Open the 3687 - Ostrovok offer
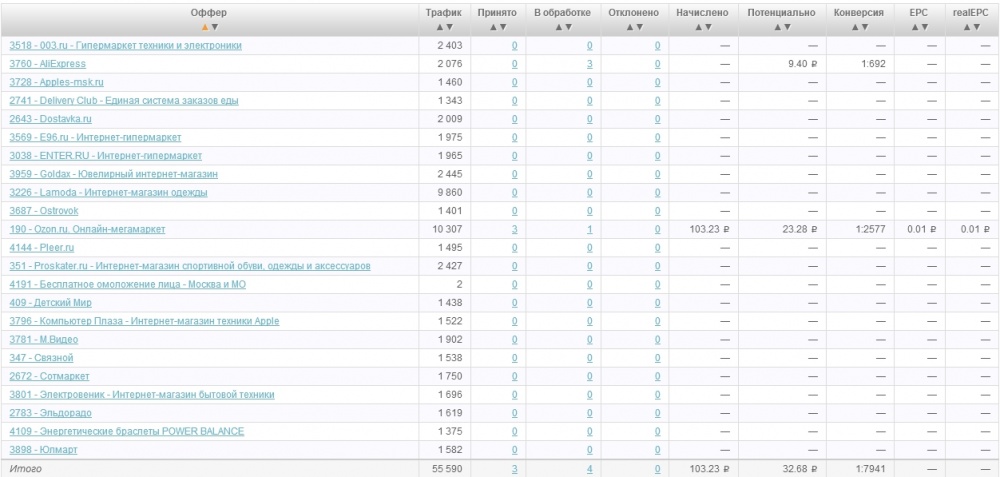Image resolution: width=1000 pixels, height=477 pixels. tap(44, 211)
